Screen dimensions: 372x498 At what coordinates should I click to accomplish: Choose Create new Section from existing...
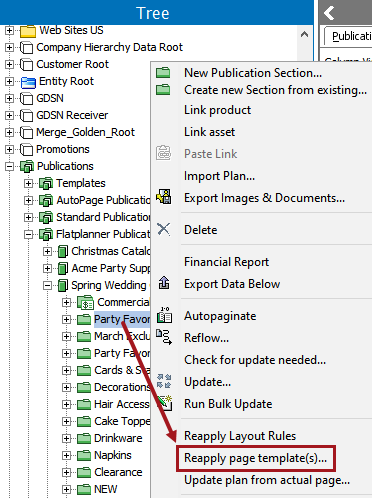click(275, 90)
